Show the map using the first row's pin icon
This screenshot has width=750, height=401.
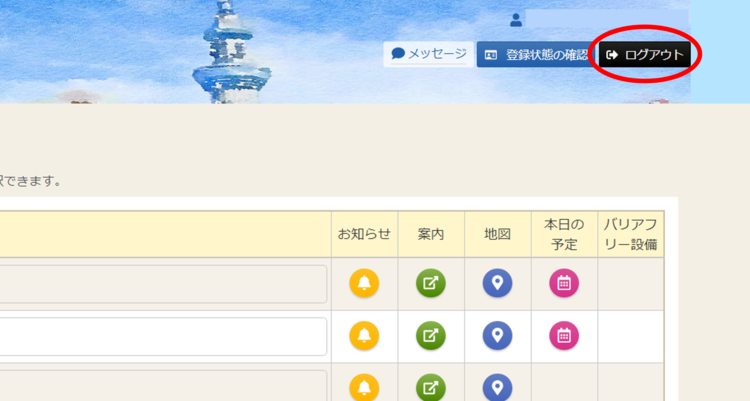click(x=497, y=283)
